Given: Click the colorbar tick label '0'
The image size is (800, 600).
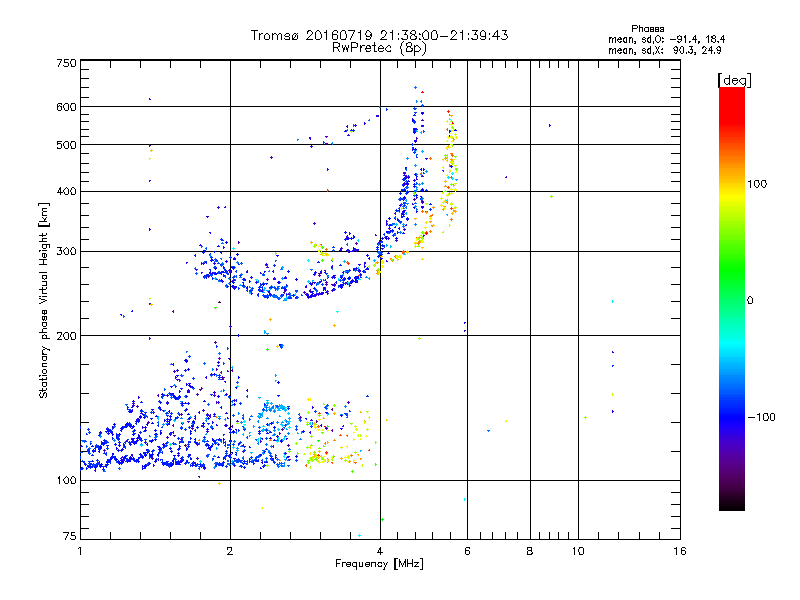Looking at the screenshot, I should 750,301.
